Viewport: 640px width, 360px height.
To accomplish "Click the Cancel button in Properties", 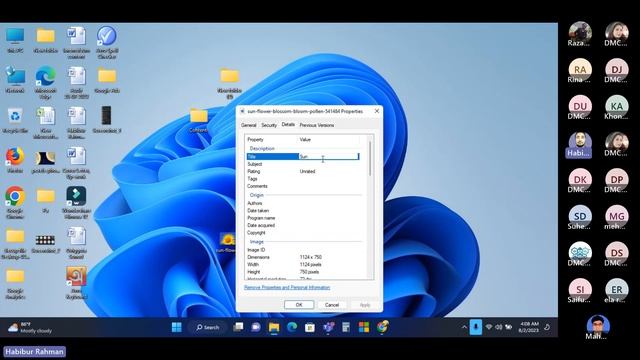I will coord(332,305).
